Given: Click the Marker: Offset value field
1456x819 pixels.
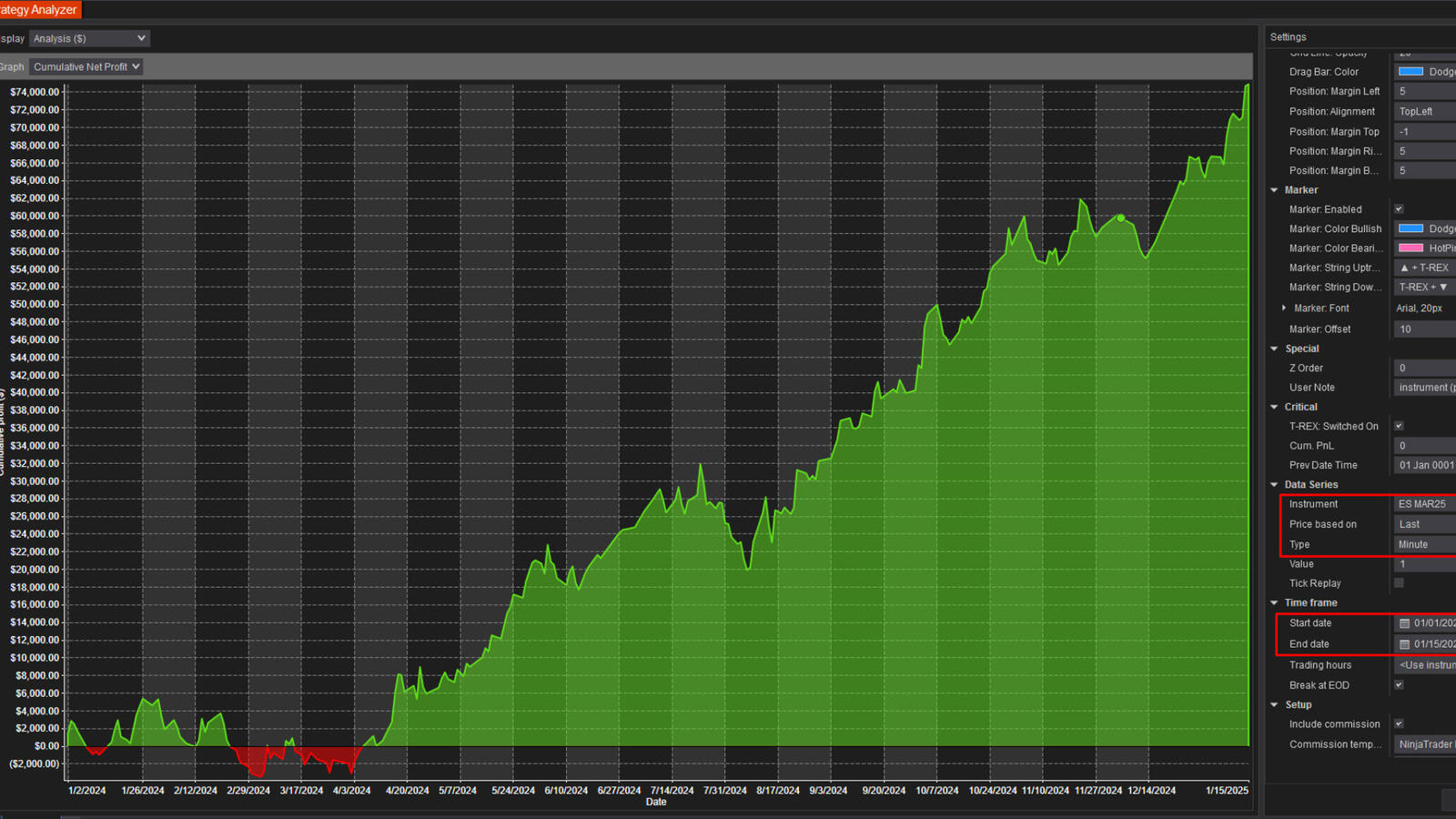Looking at the screenshot, I should click(x=1423, y=329).
